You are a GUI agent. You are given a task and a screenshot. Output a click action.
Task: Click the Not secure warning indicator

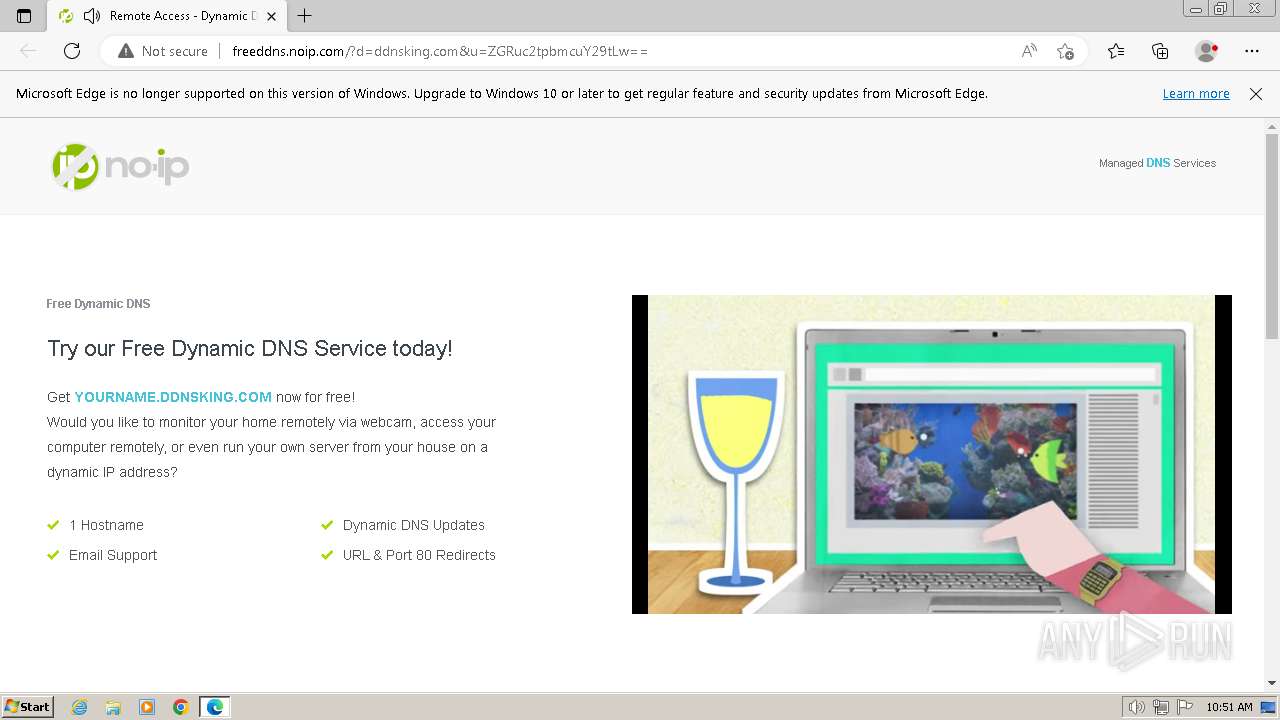pyautogui.click(x=162, y=51)
